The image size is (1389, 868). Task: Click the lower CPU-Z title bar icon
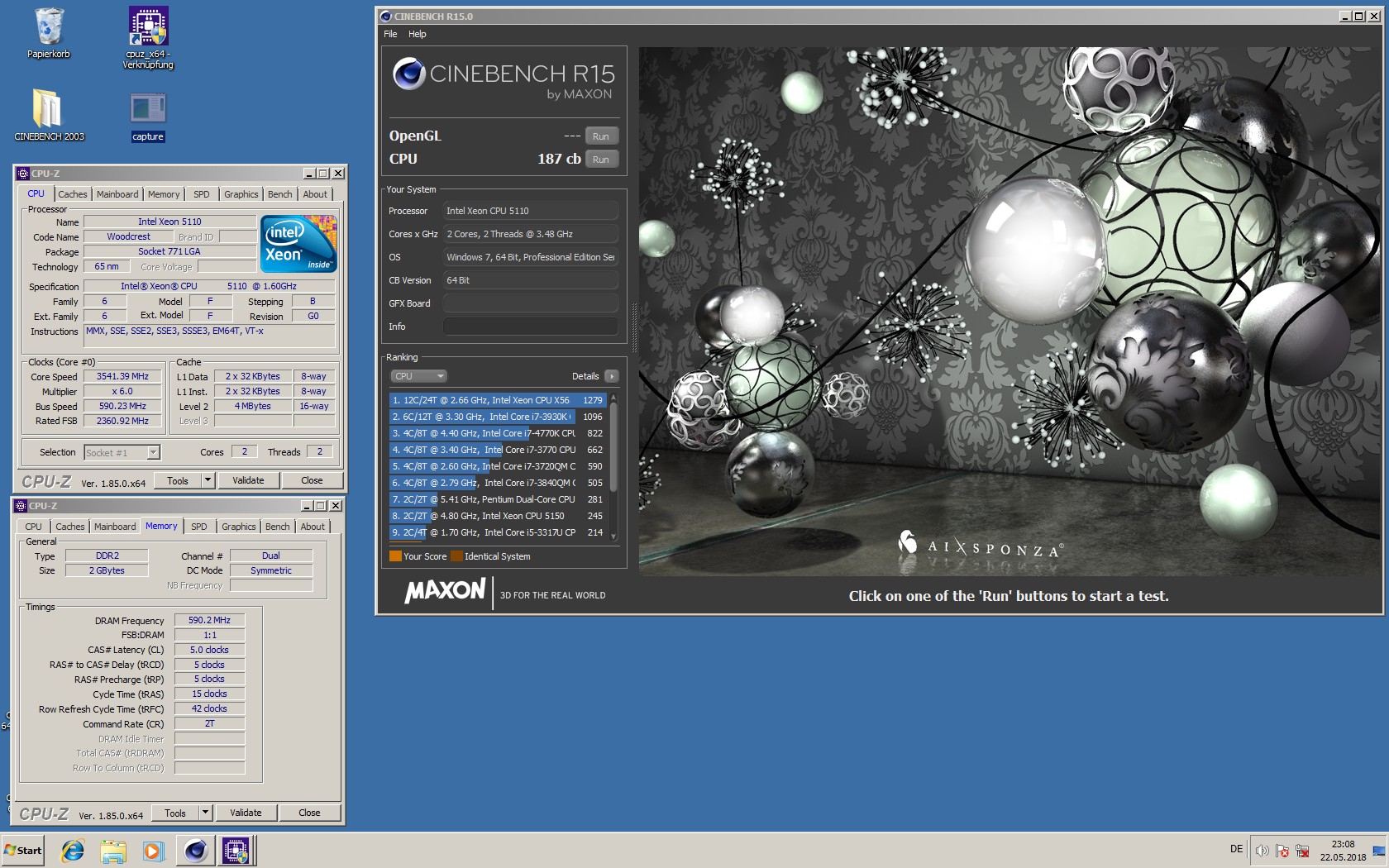[x=21, y=506]
